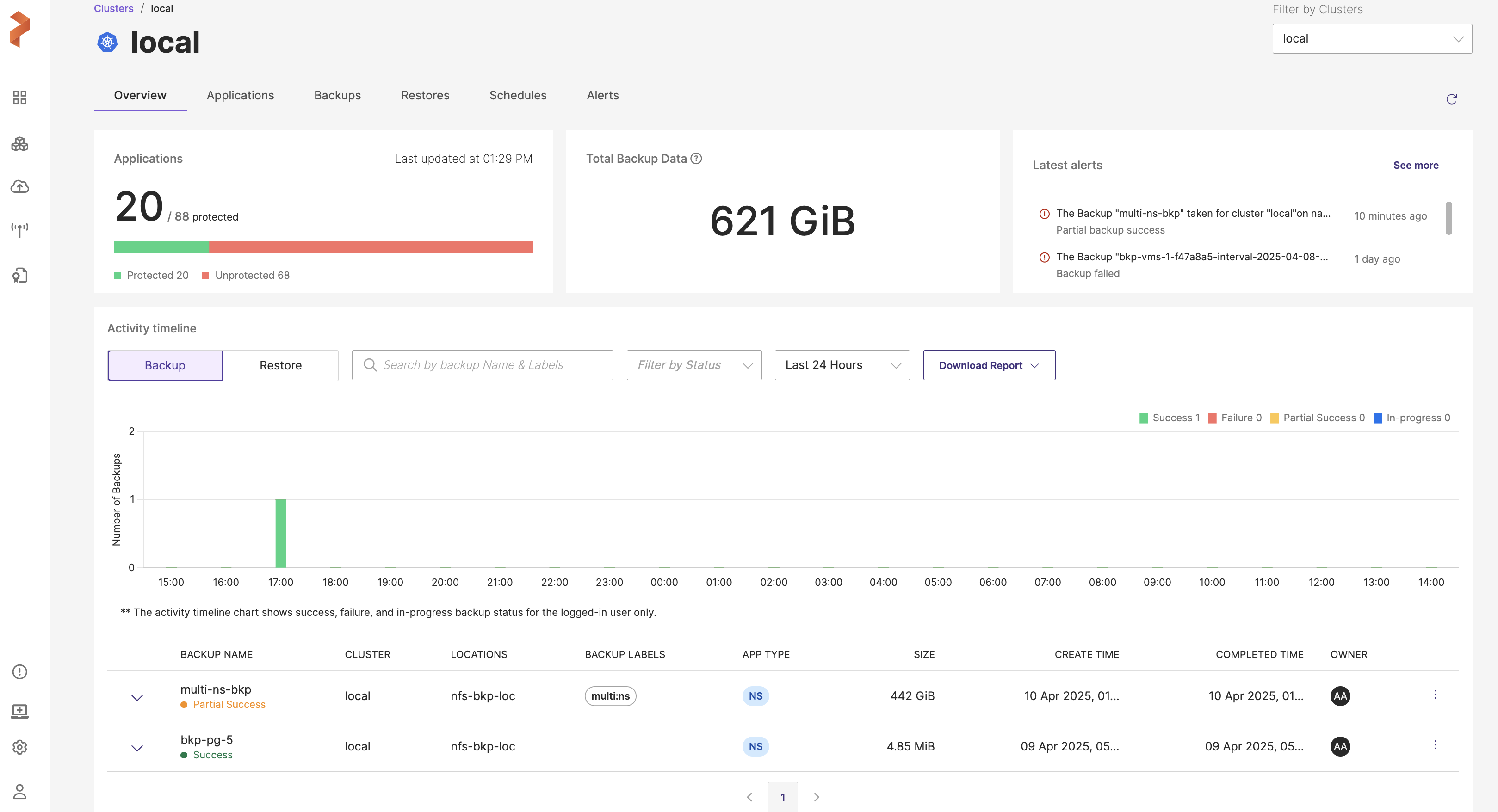Viewport: 1498px width, 812px height.
Task: Select the Backup toggle in Activity timeline
Action: coord(165,365)
